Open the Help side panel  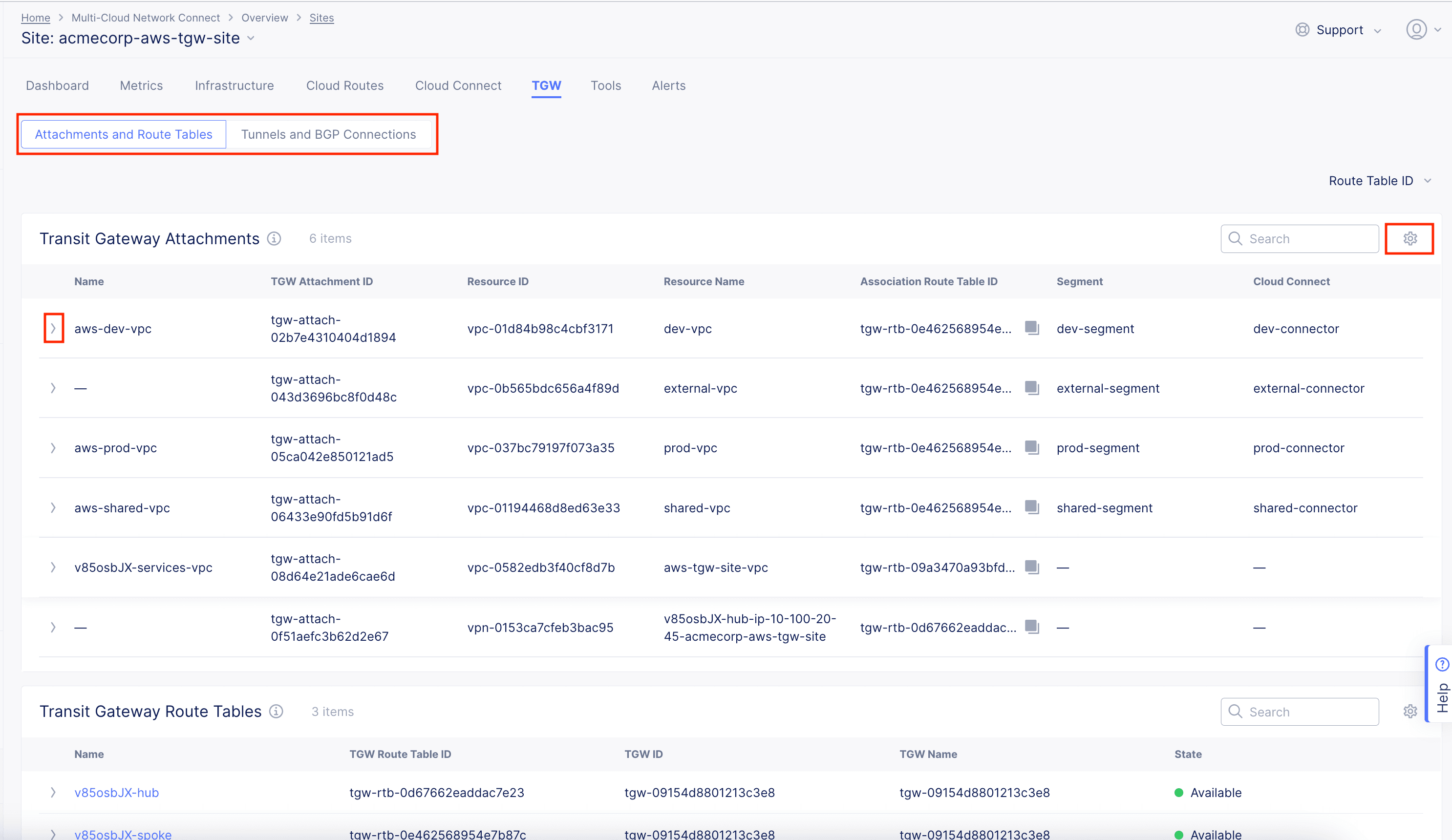[x=1442, y=684]
